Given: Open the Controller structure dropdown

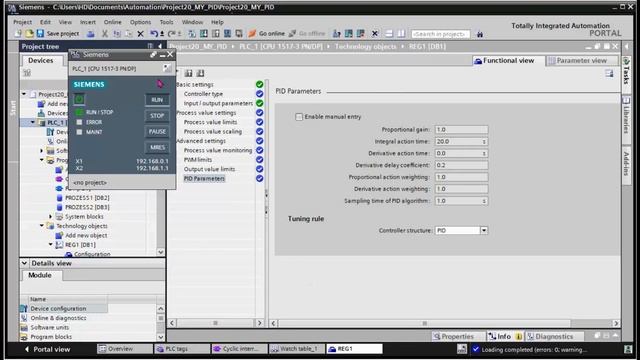Looking at the screenshot, I should tap(484, 230).
